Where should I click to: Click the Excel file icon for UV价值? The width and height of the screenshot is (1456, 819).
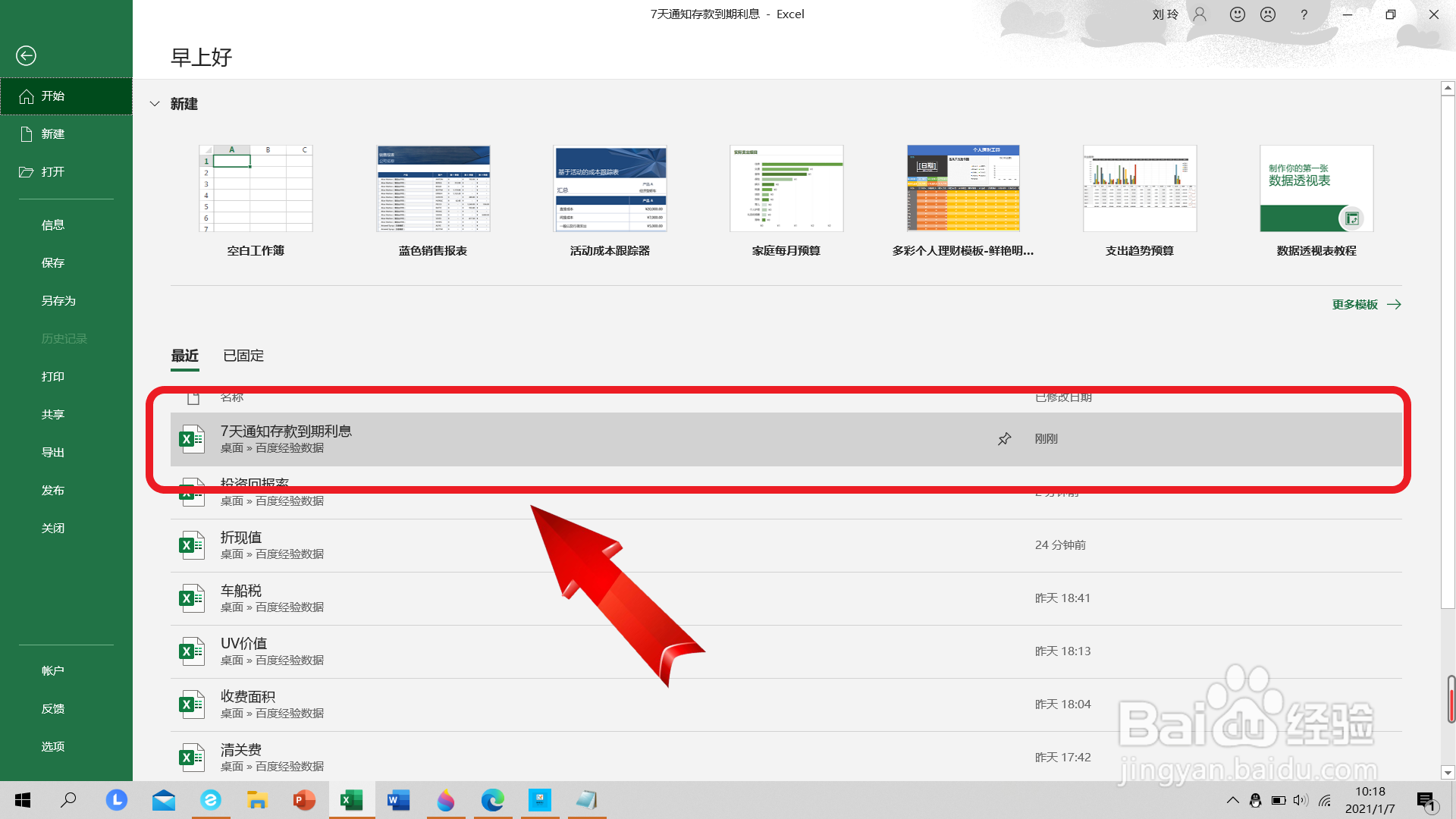[x=192, y=651]
